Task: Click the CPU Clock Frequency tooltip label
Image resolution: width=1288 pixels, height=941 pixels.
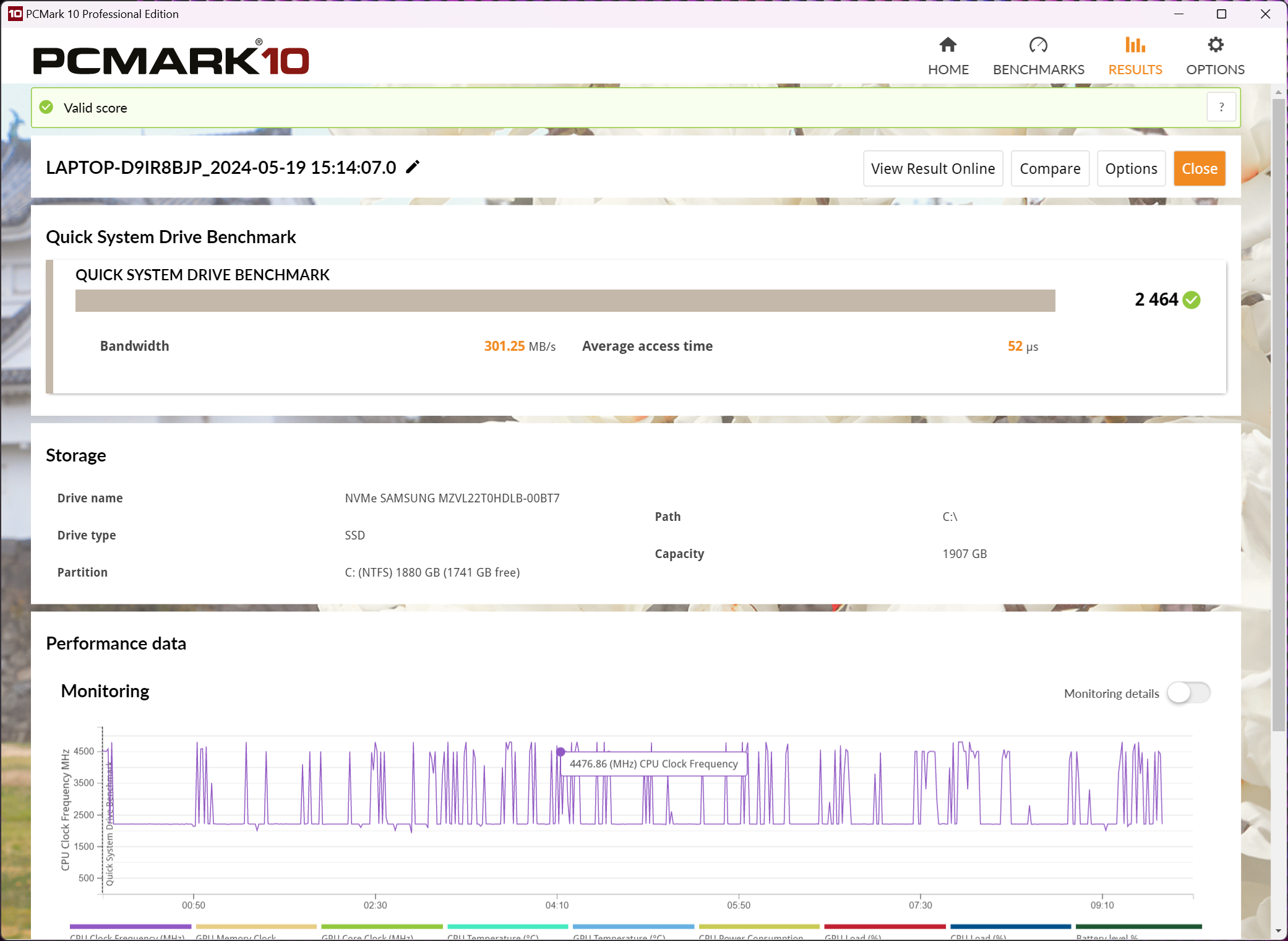Action: pyautogui.click(x=653, y=763)
